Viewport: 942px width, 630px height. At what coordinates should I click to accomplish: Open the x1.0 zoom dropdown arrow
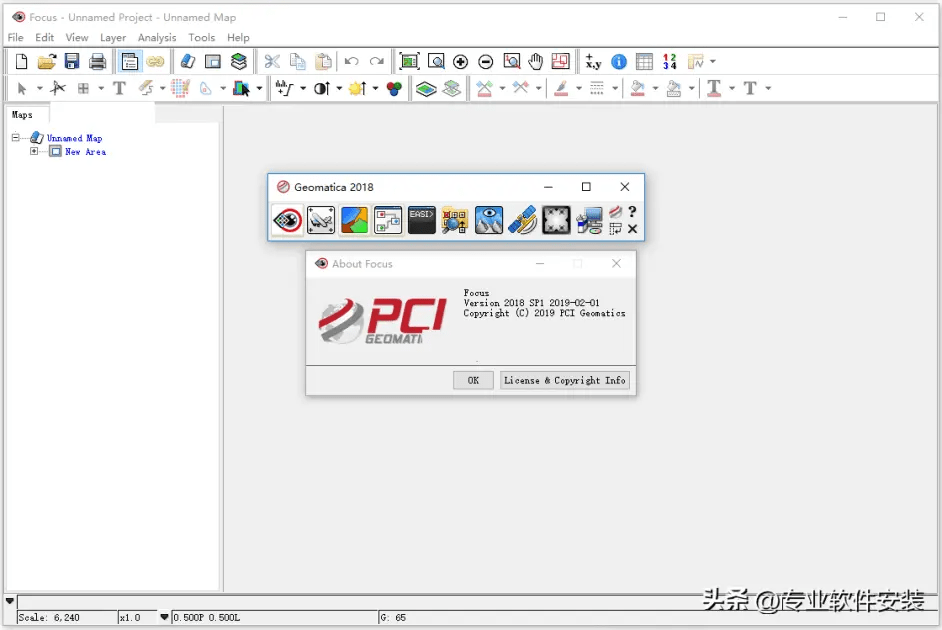pos(164,617)
